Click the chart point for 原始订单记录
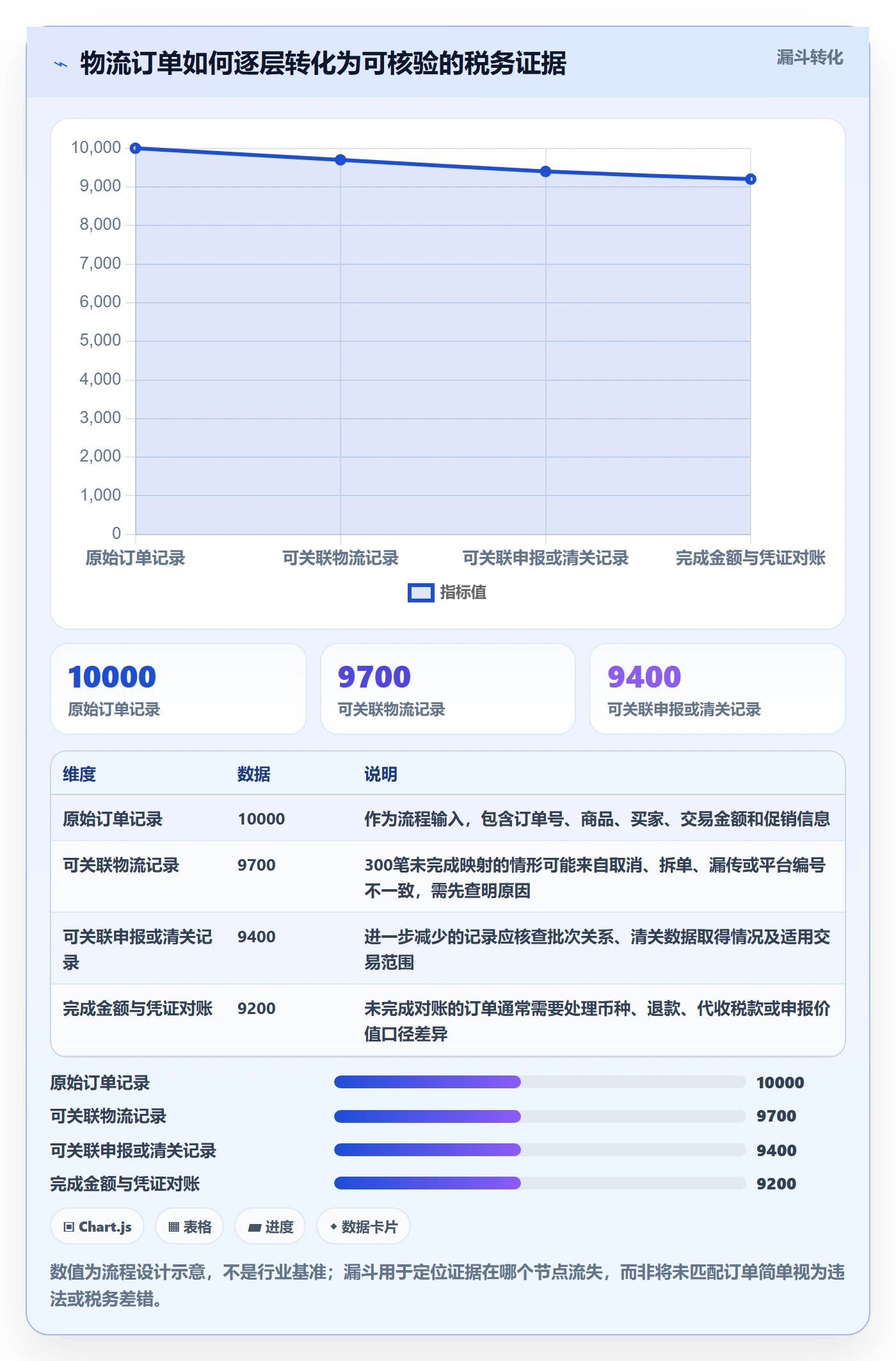Image resolution: width=896 pixels, height=1361 pixels. tap(136, 149)
